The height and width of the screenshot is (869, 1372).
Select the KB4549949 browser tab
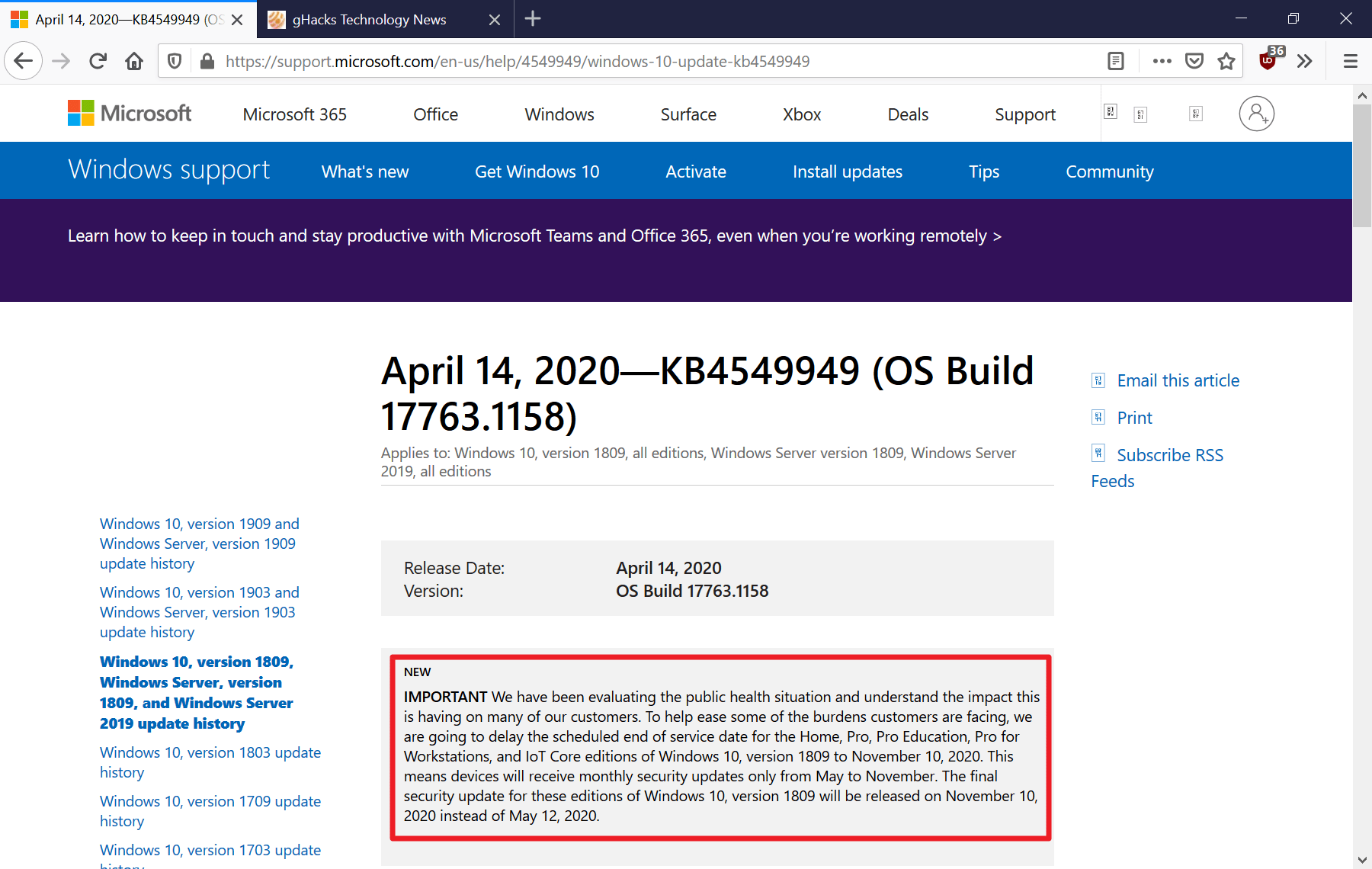pos(128,19)
